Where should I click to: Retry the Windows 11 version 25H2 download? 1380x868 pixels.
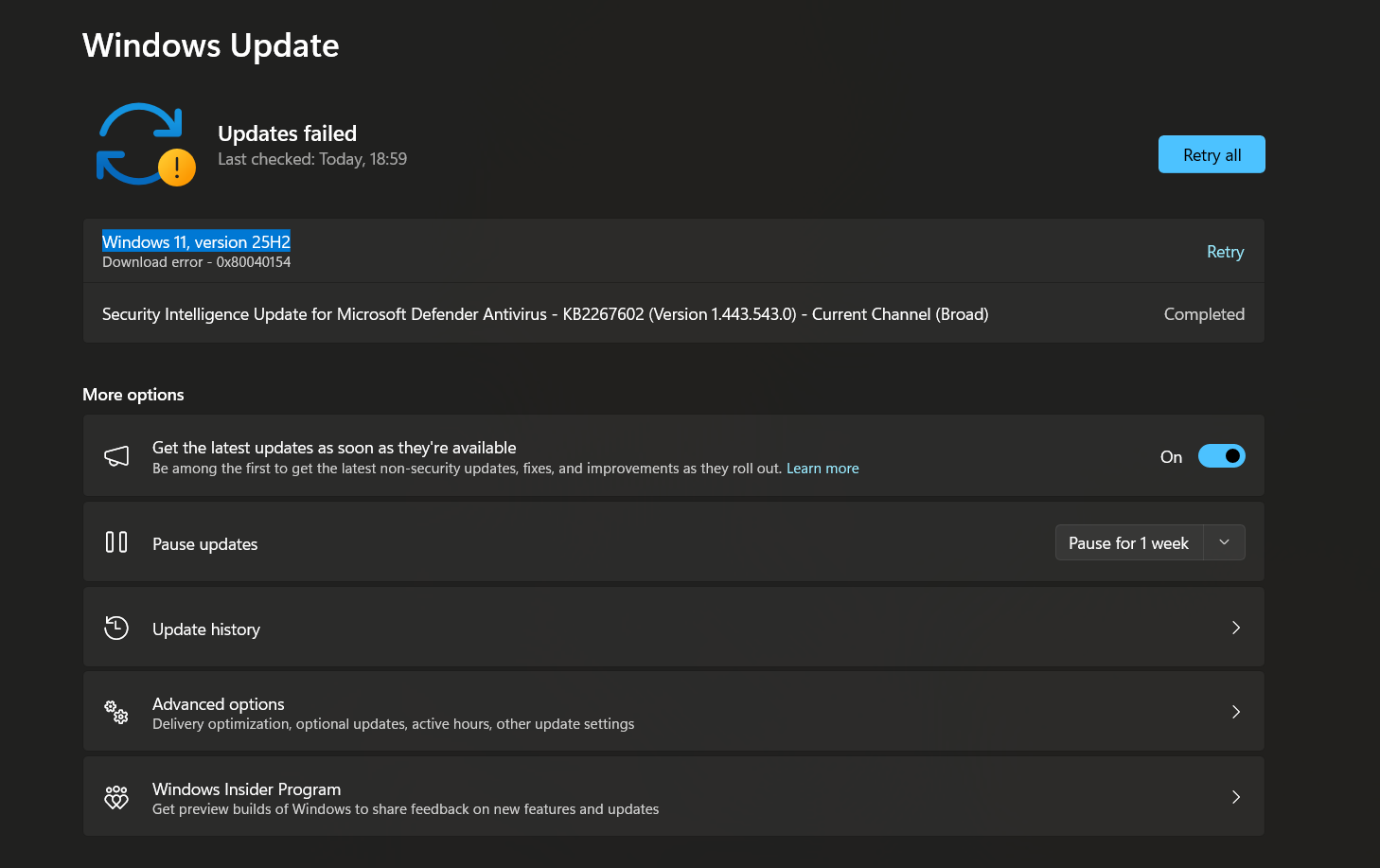pos(1225,252)
